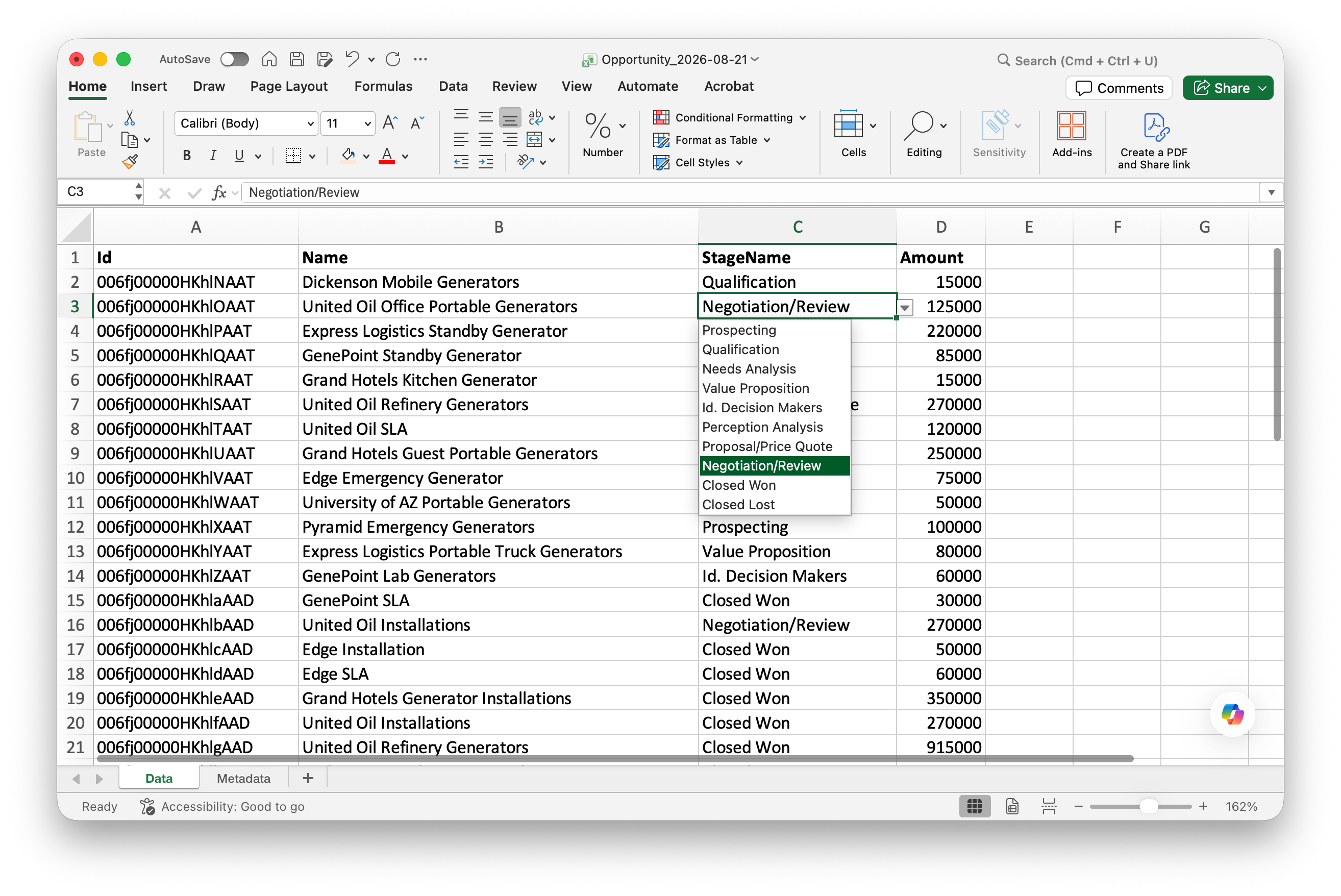Save the workbook with the floppy disk icon
The image size is (1341, 896).
[296, 59]
